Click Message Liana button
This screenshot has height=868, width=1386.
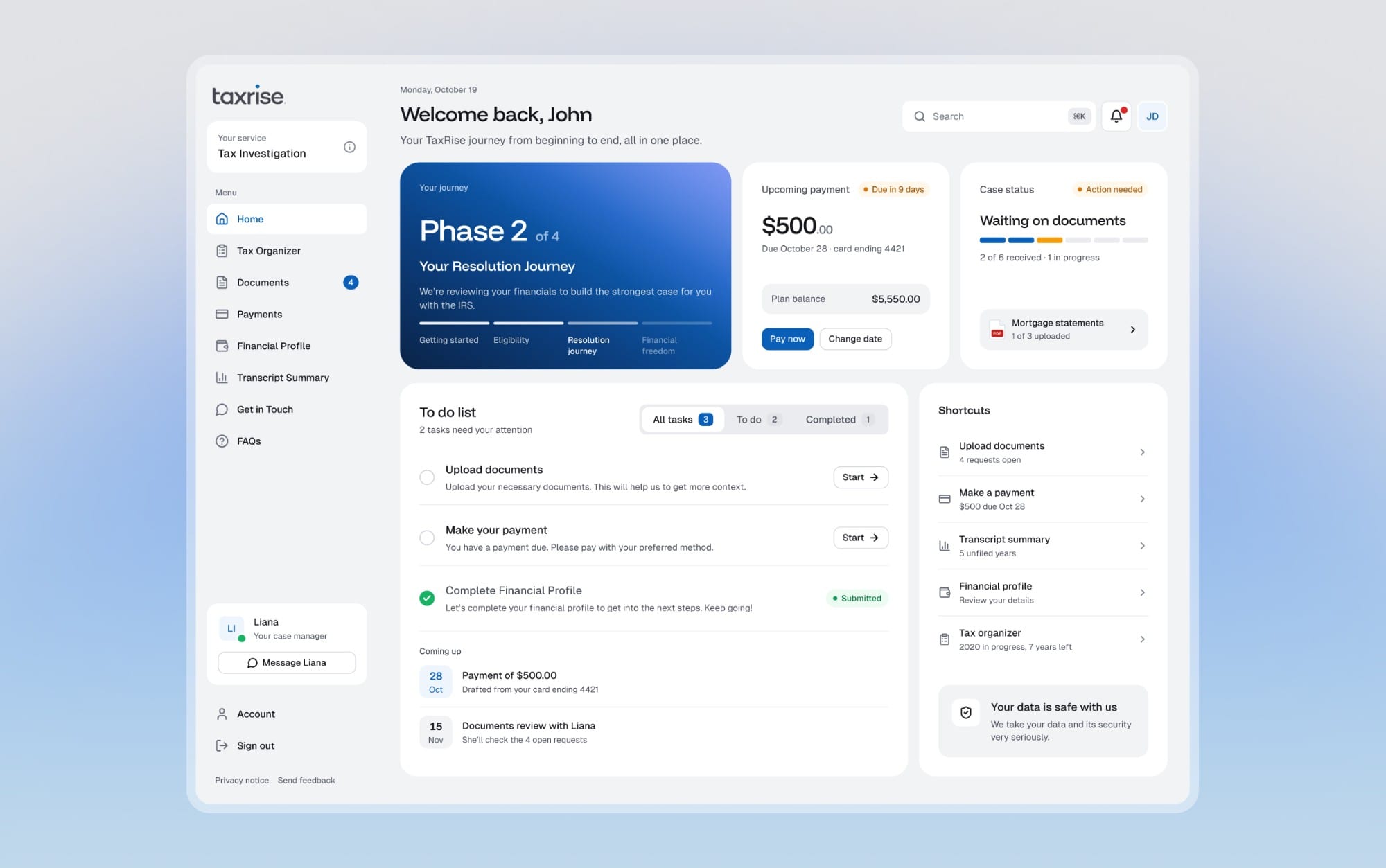coord(286,663)
